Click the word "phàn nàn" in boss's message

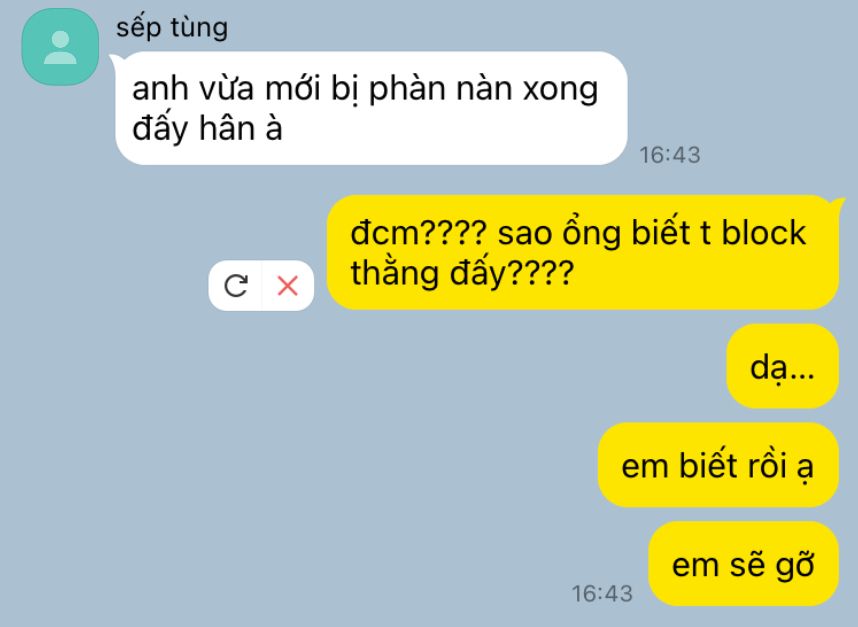click(x=439, y=89)
